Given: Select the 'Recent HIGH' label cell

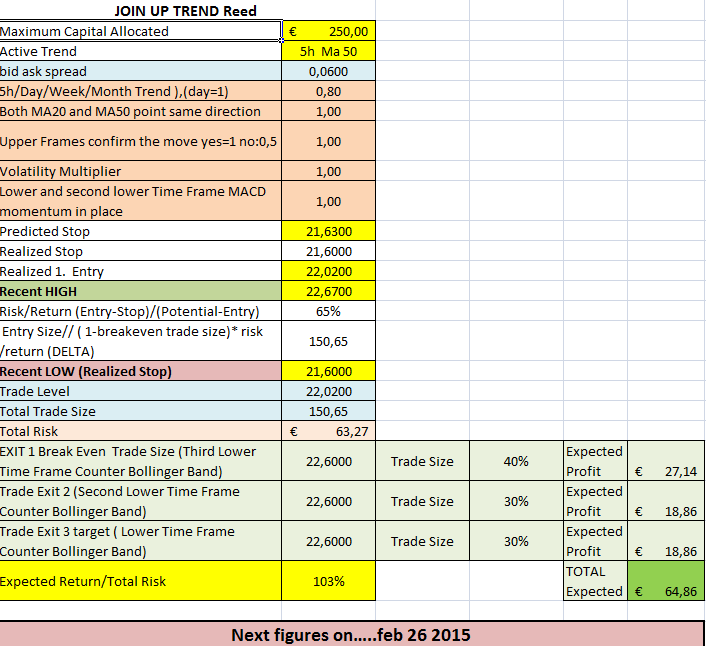Looking at the screenshot, I should [140, 291].
